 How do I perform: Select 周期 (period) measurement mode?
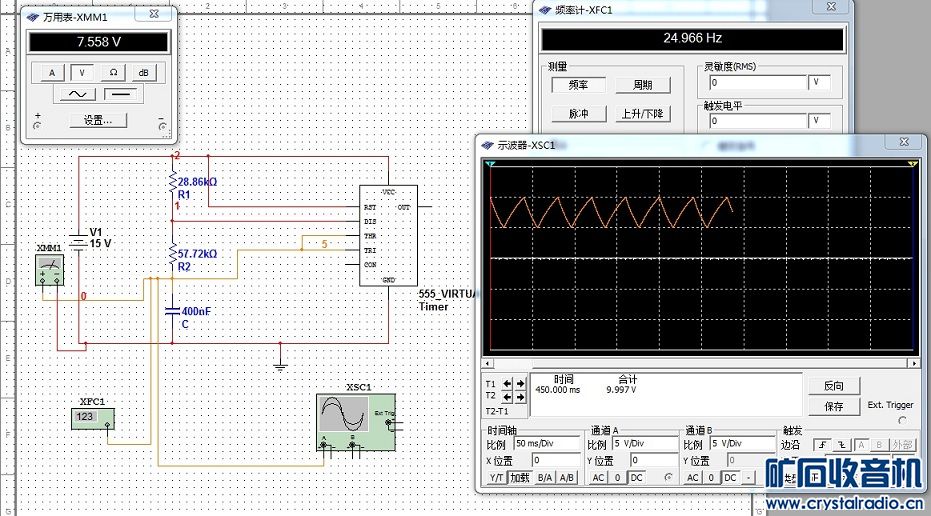pos(634,86)
